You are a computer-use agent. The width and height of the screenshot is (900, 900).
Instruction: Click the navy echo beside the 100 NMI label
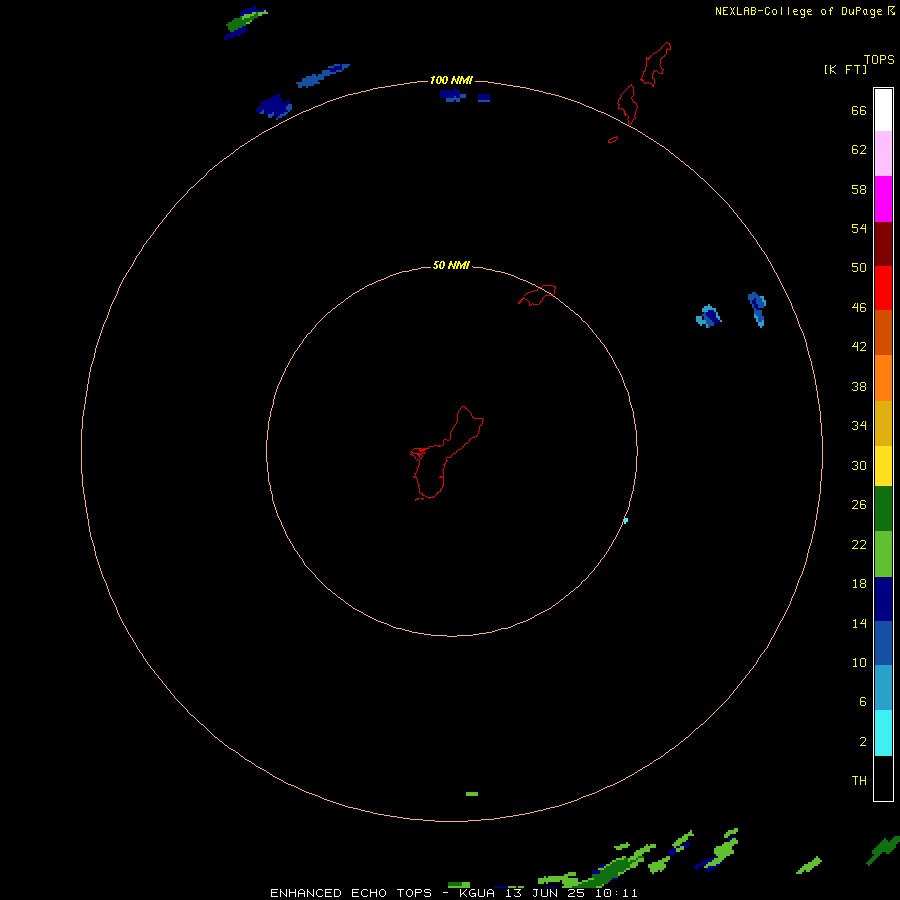(453, 95)
